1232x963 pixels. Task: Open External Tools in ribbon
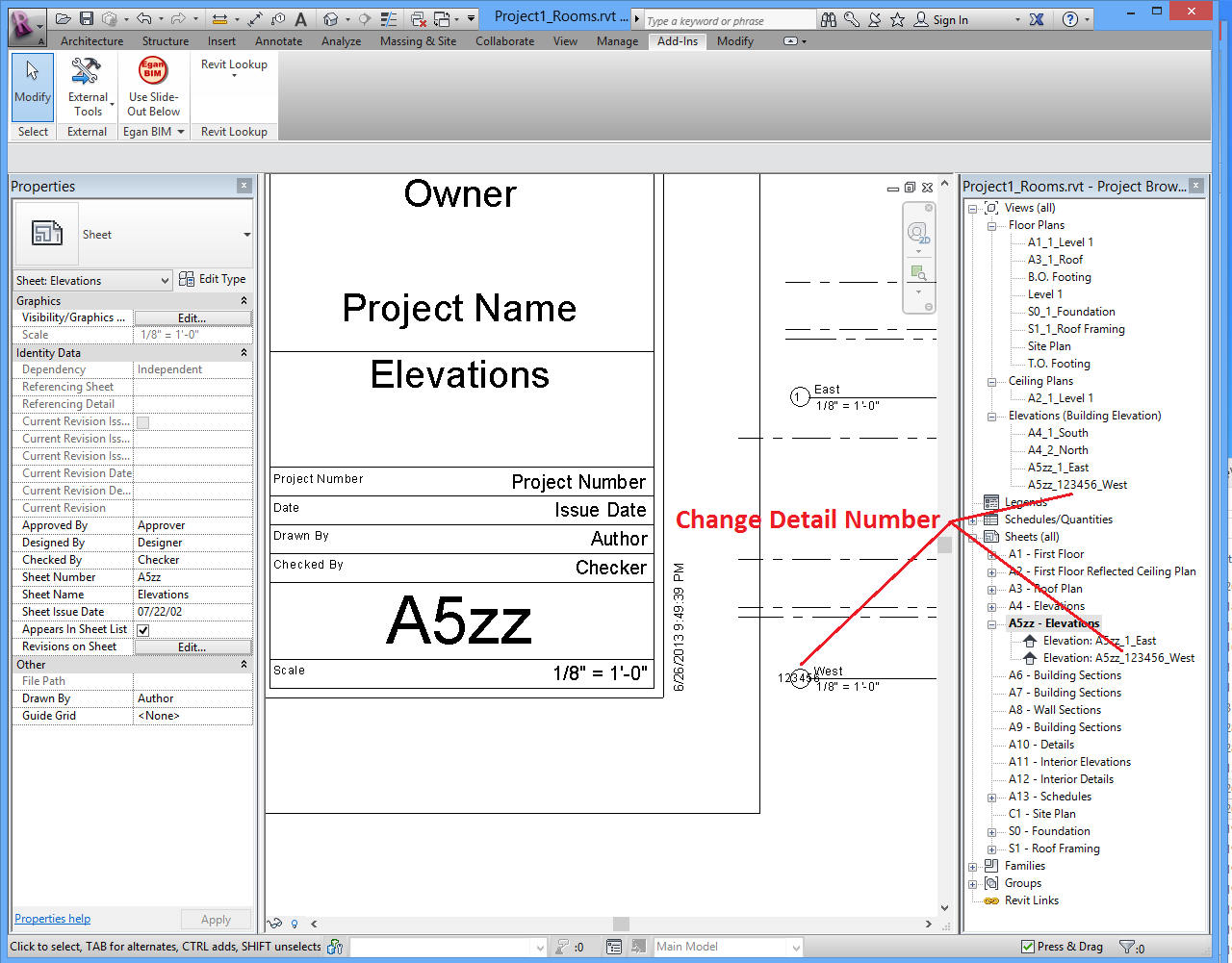point(87,87)
